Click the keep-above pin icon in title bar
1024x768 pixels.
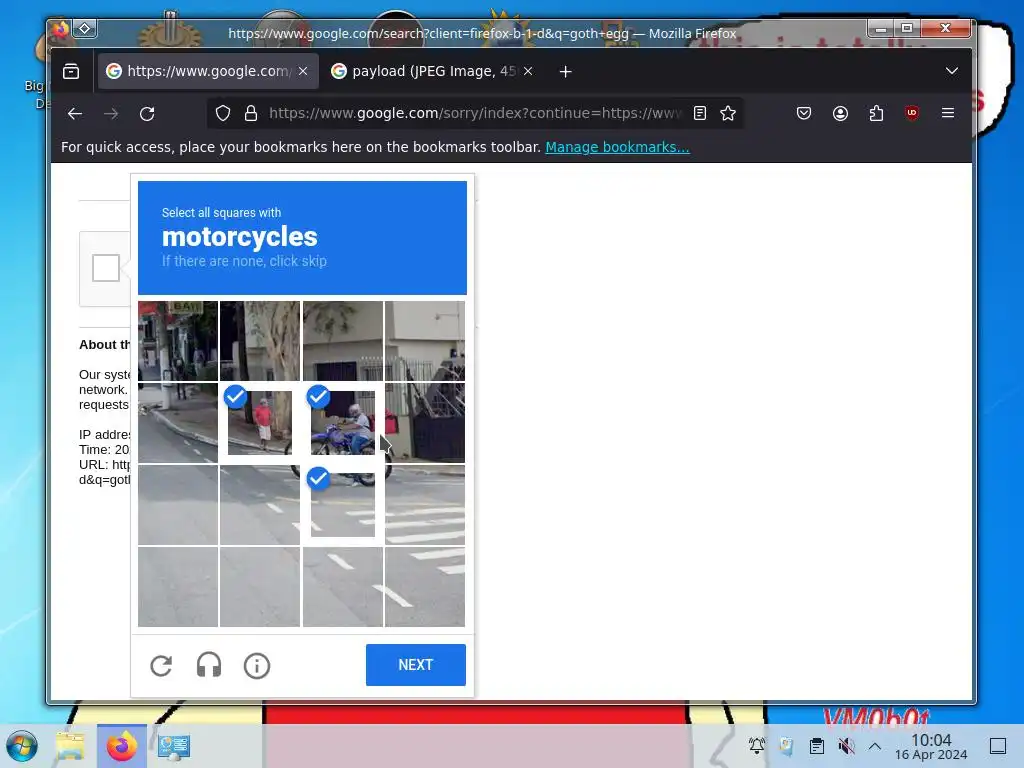click(x=85, y=29)
